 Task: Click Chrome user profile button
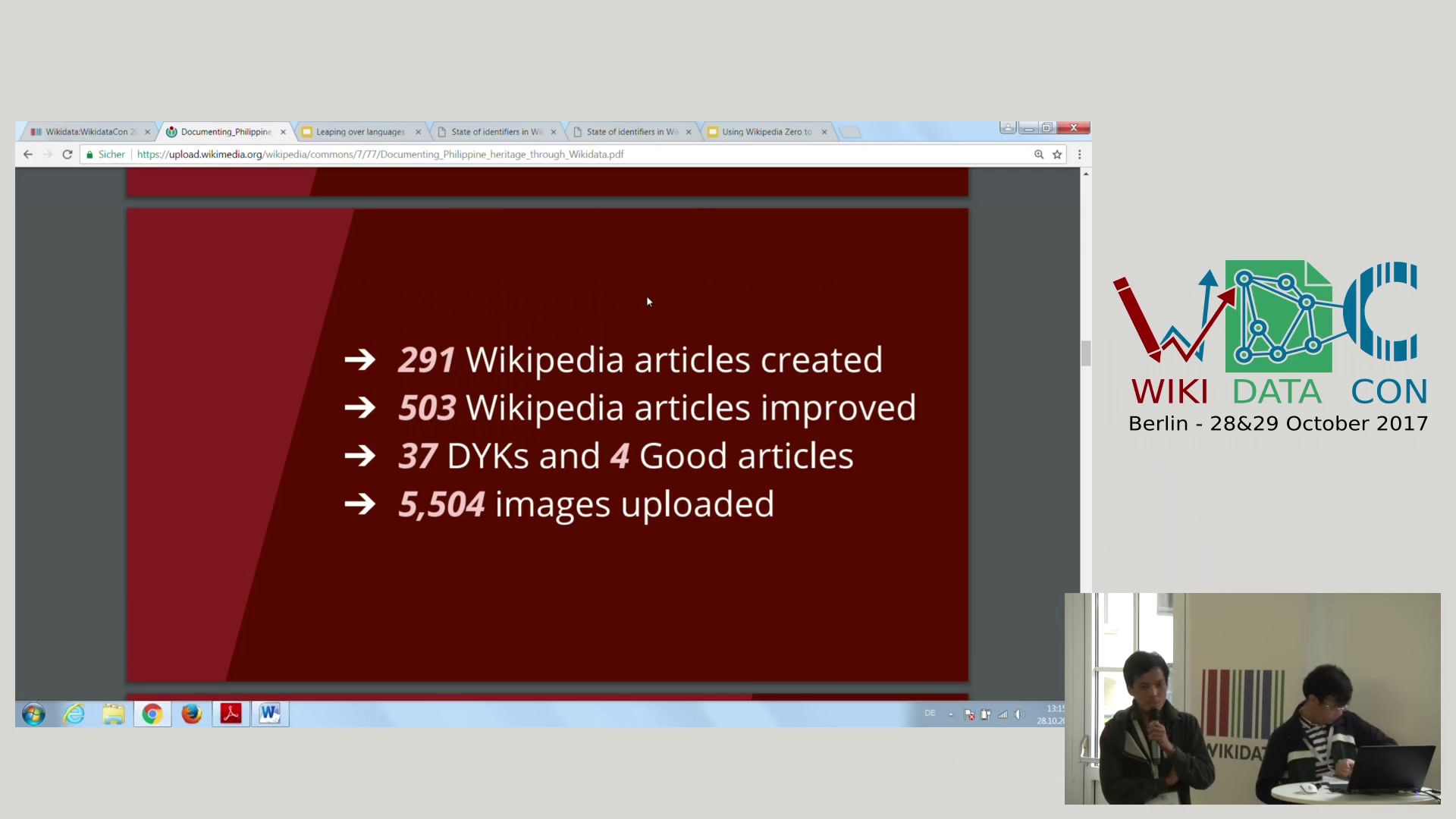[1008, 128]
